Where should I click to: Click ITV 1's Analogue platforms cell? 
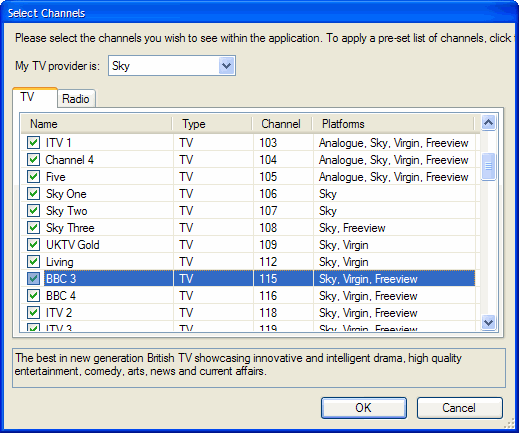tap(394, 143)
